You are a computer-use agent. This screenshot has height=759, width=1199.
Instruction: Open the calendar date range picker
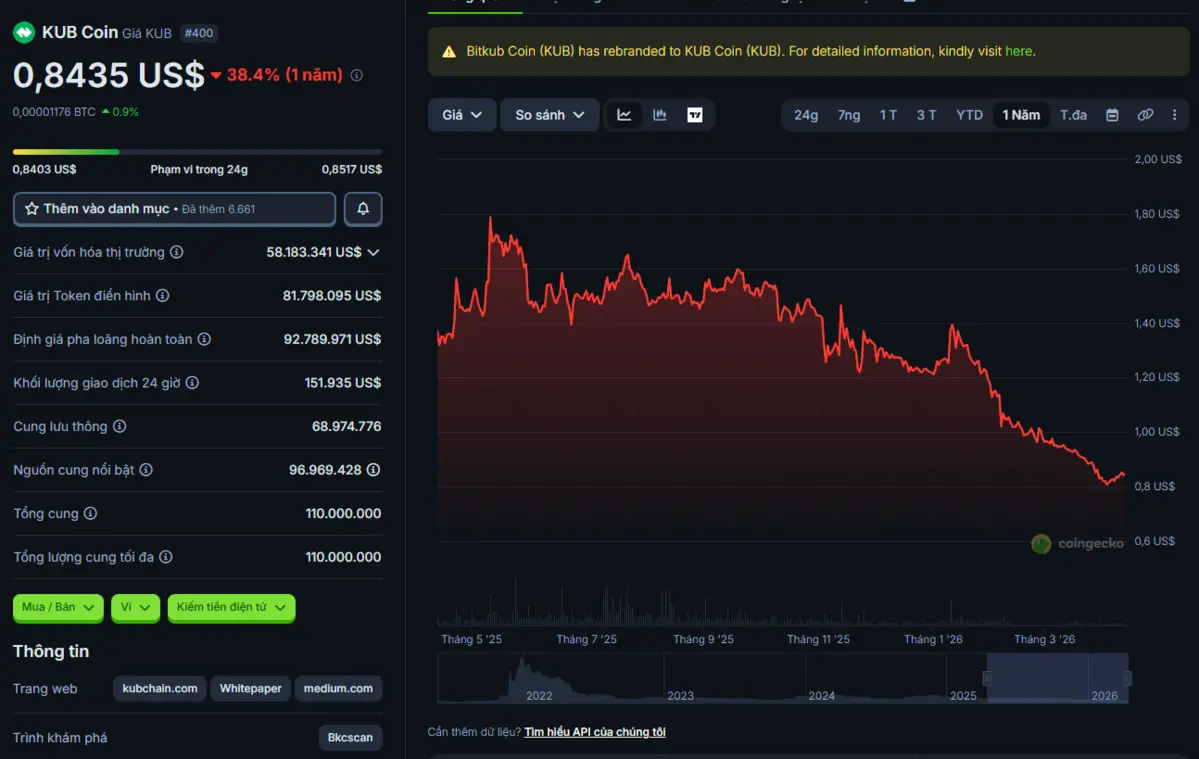tap(1112, 115)
